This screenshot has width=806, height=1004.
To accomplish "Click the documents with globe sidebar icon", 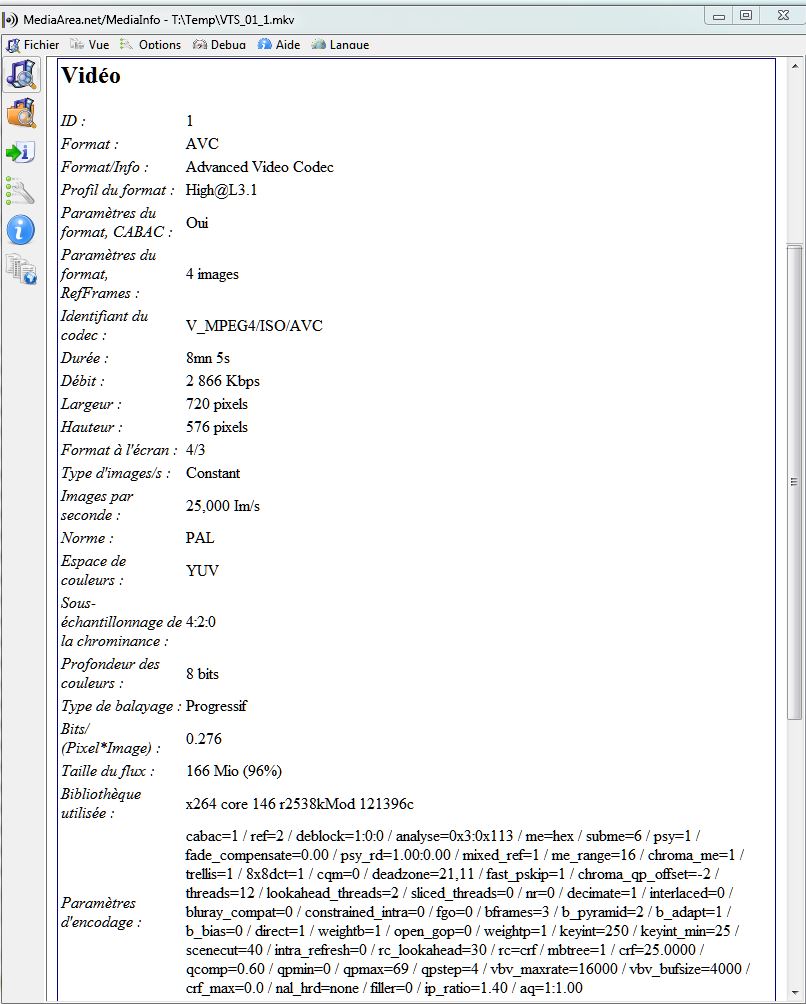I will tap(22, 269).
